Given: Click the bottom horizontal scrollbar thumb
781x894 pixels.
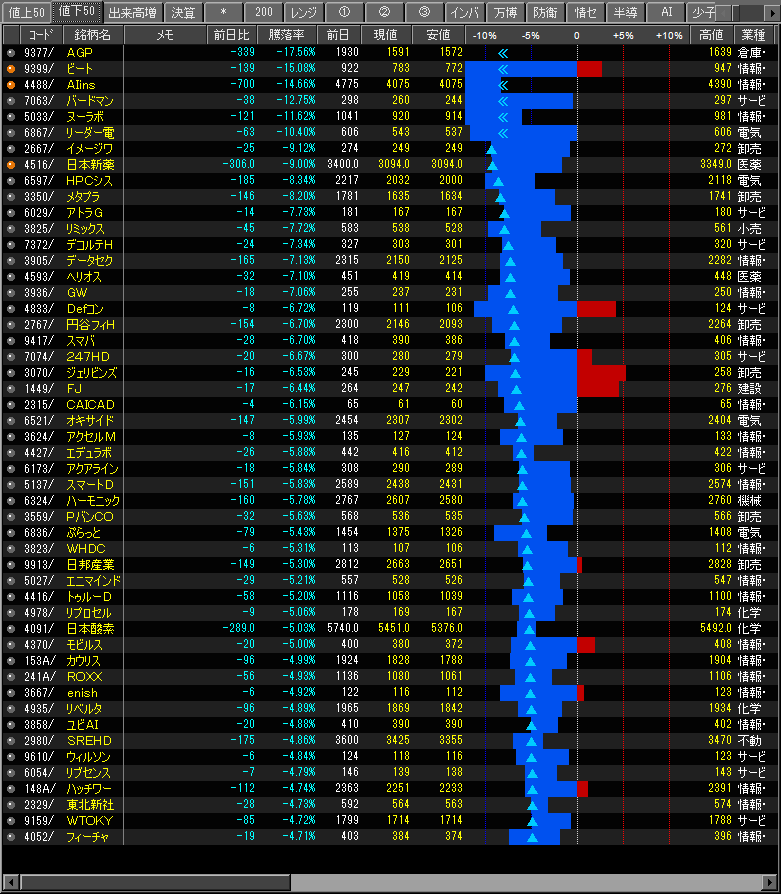Looking at the screenshot, I should pyautogui.click(x=156, y=881).
